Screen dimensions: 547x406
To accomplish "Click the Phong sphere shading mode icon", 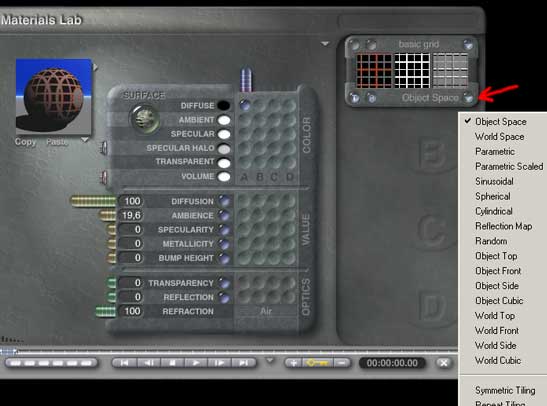I will tap(145, 120).
